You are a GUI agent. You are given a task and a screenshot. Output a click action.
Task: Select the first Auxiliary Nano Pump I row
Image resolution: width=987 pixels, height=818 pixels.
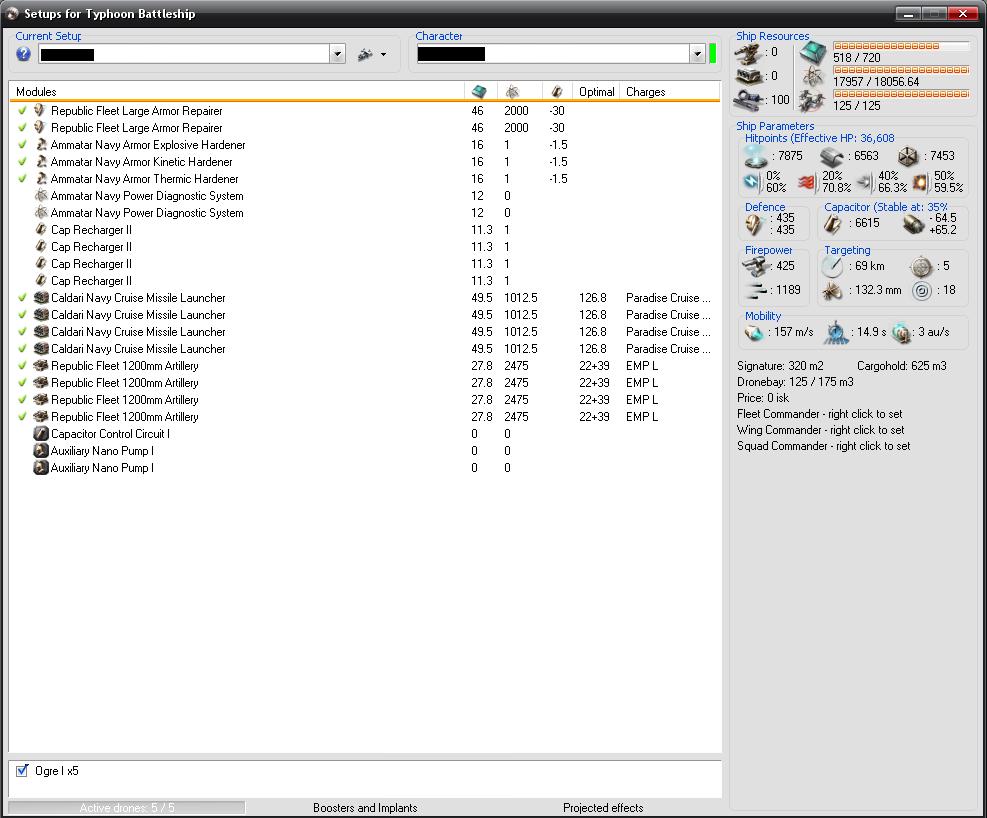click(x=365, y=451)
